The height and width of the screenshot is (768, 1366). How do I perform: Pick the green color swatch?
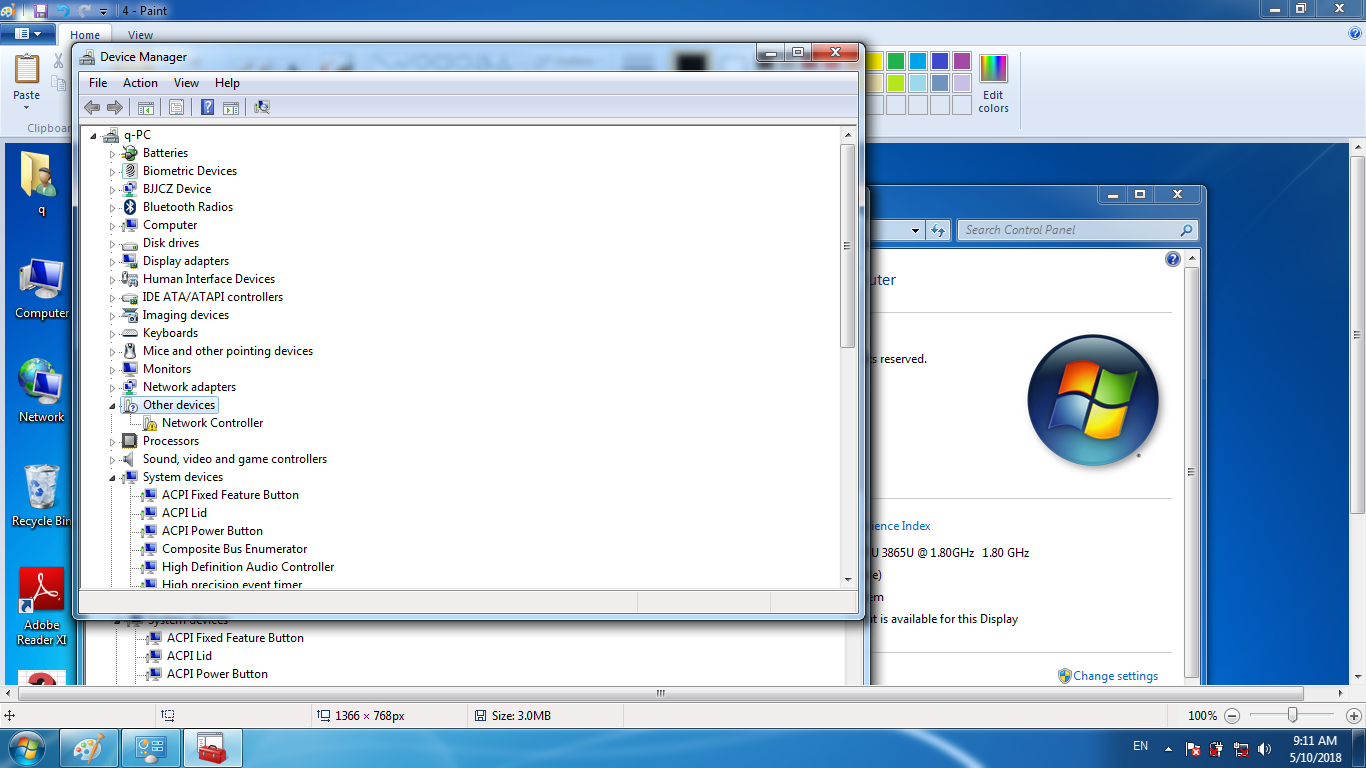pyautogui.click(x=896, y=61)
